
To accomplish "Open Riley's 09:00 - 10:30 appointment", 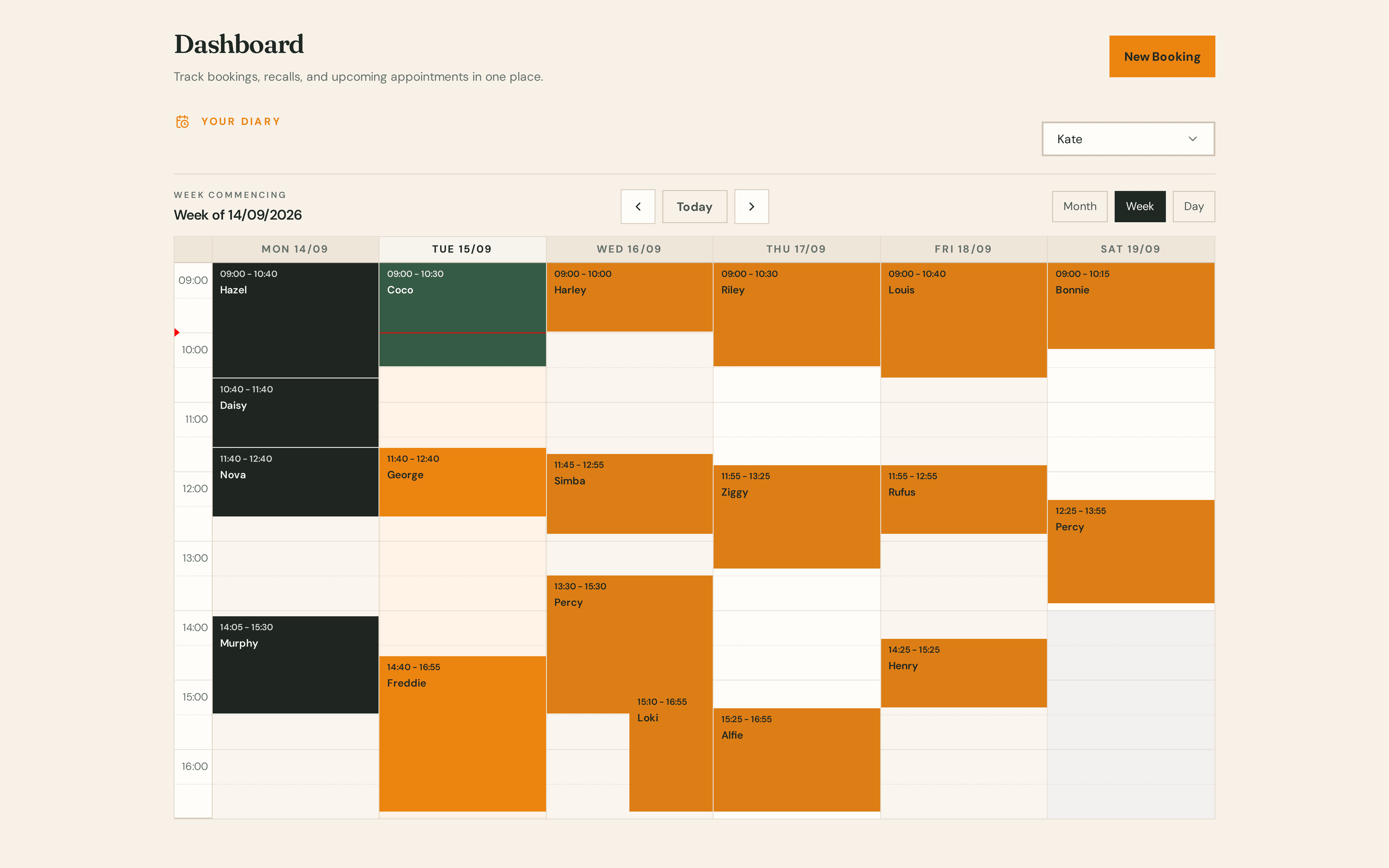I will (x=796, y=315).
